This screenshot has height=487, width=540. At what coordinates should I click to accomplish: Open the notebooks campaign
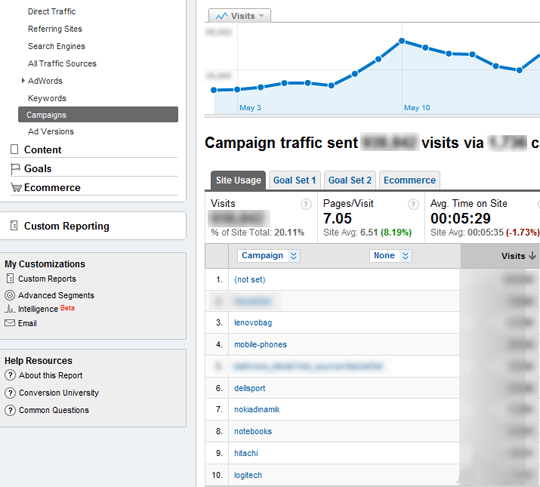(x=253, y=431)
